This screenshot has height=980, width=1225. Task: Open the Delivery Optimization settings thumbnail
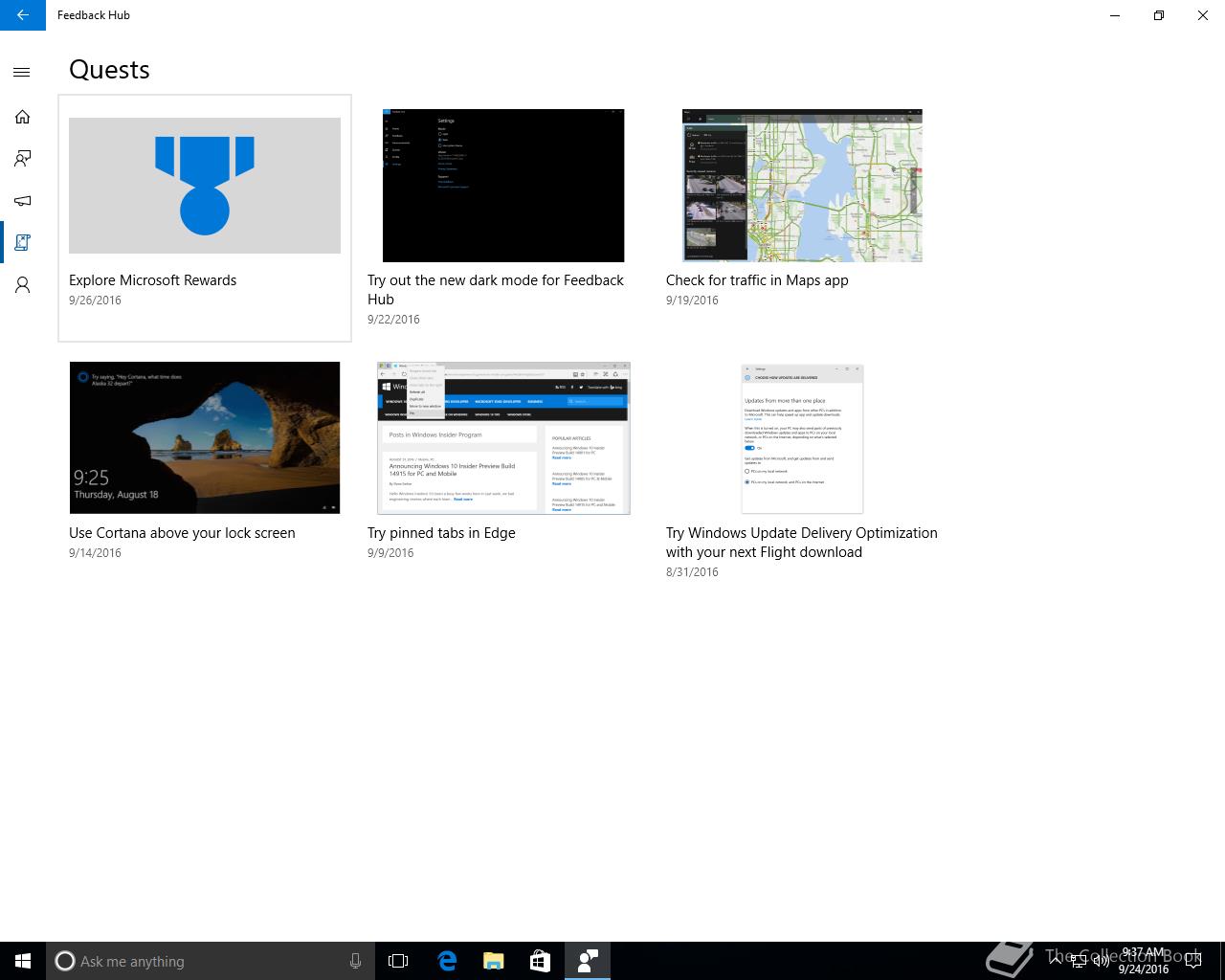[x=802, y=438]
